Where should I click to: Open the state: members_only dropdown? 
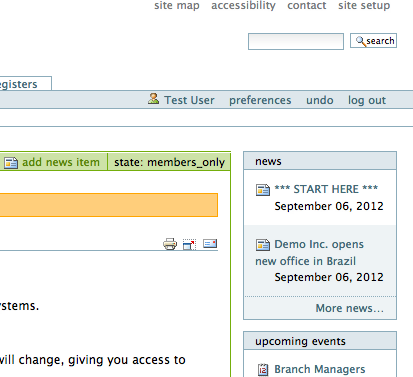pyautogui.click(x=169, y=162)
